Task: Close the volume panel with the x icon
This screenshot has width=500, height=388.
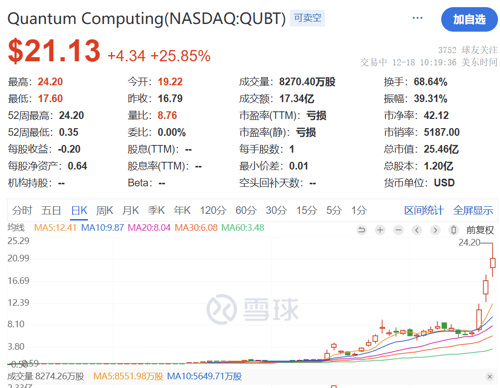Action: (489, 377)
